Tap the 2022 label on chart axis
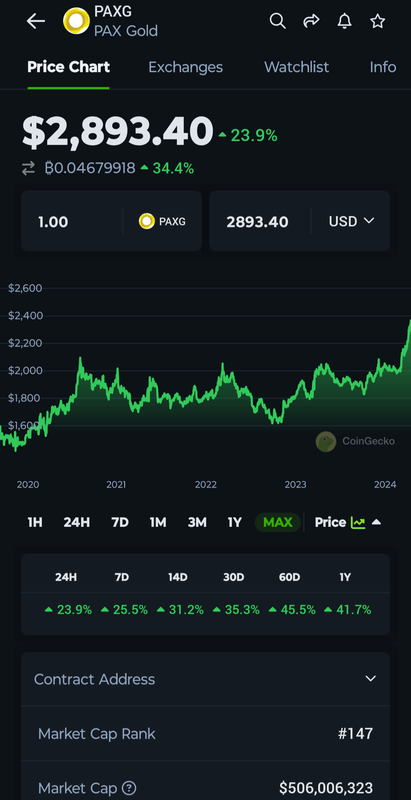 (206, 485)
